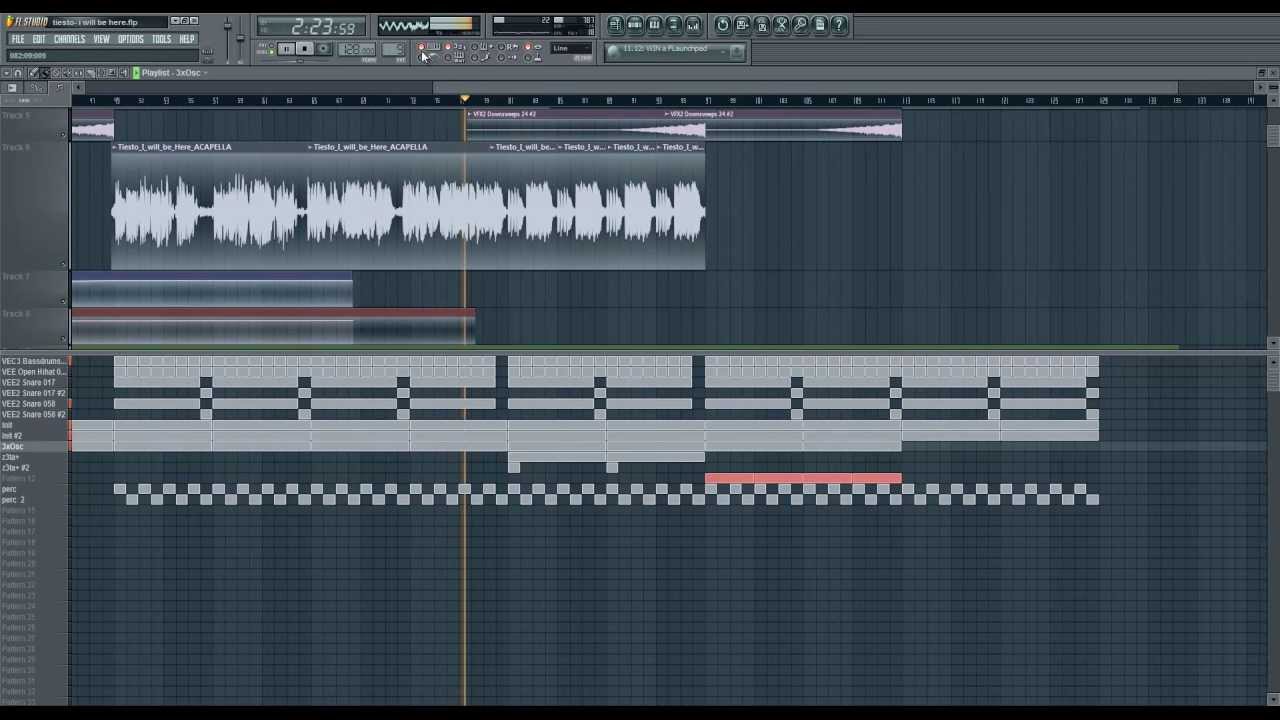The width and height of the screenshot is (1280, 720).
Task: Click the green playlist pattern selector arrow
Action: pos(136,73)
